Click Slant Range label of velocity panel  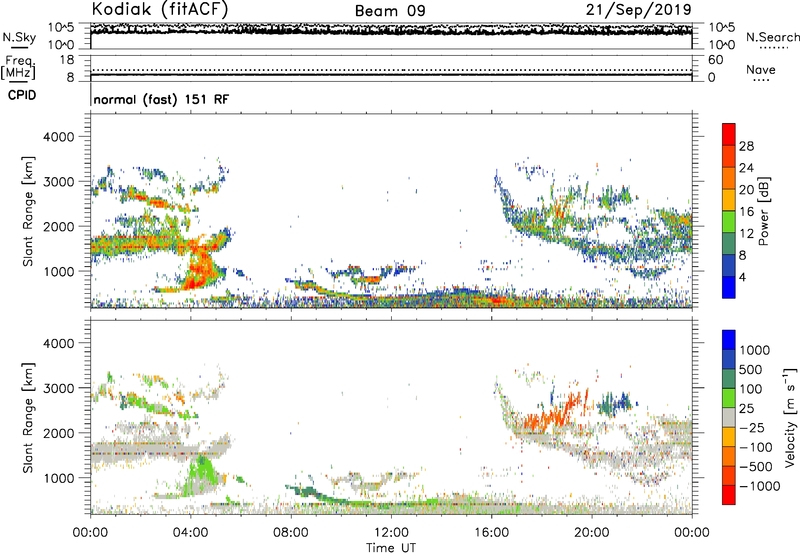tap(28, 418)
